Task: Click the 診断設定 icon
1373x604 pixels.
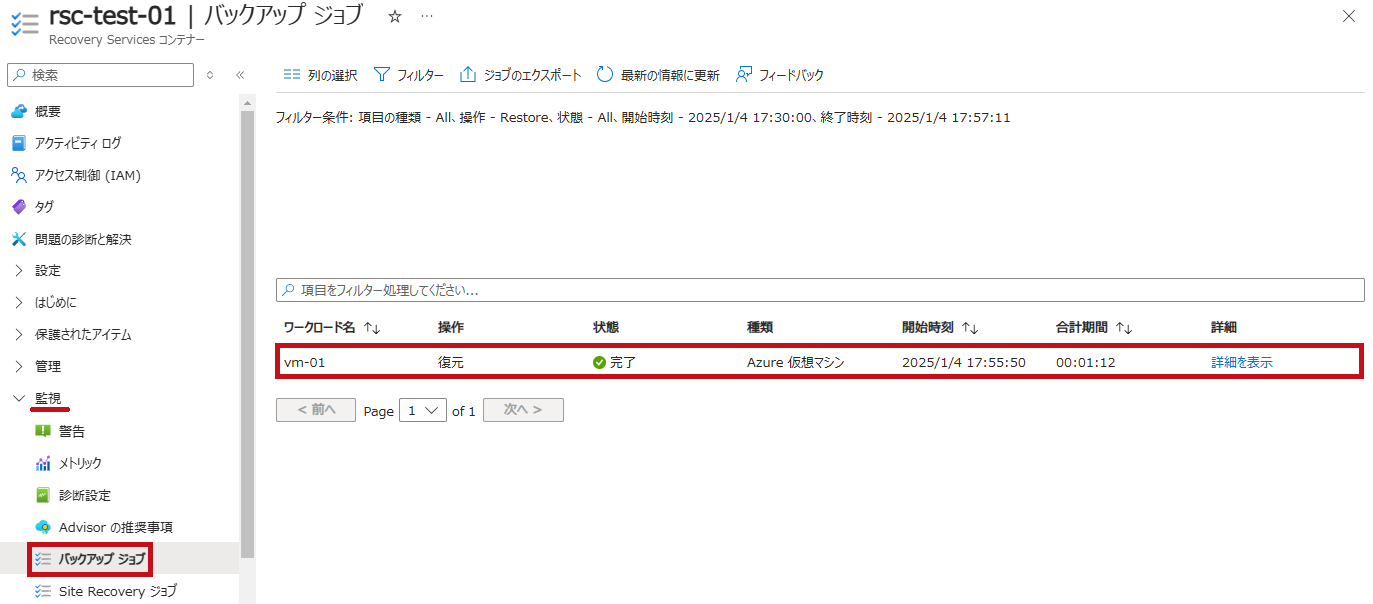Action: coord(42,495)
